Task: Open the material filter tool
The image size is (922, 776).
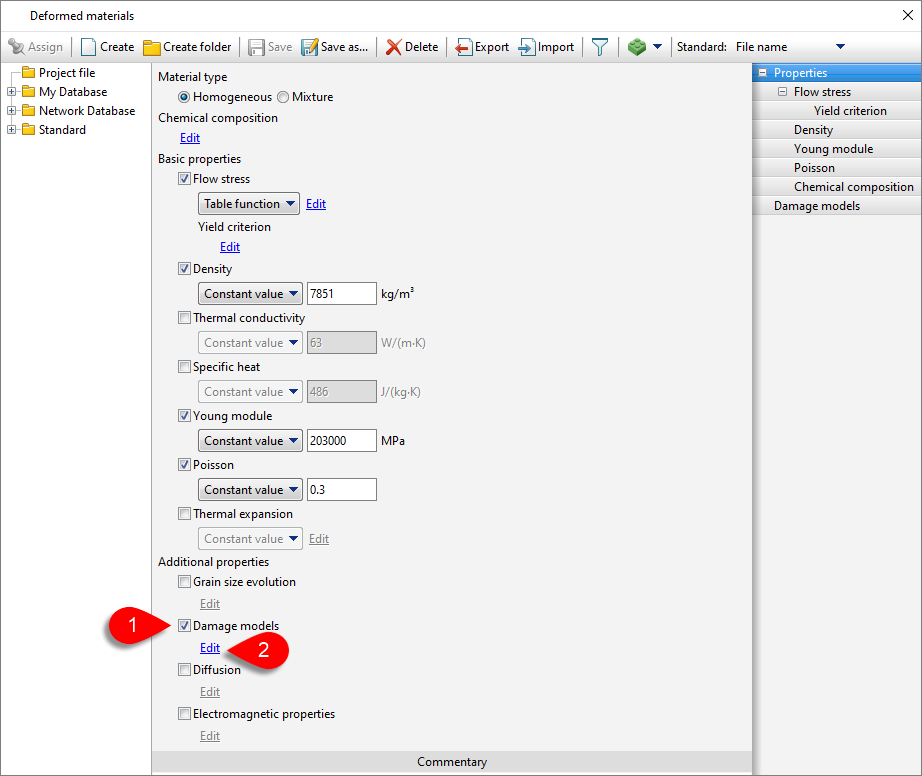Action: 599,46
